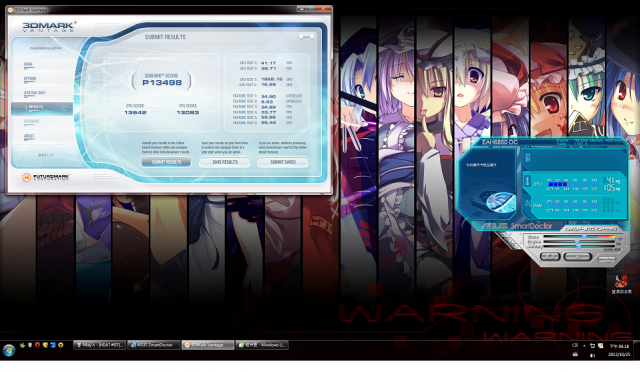Switch to the HEAT taskbar window button
The image size is (640, 372).
pos(99,345)
